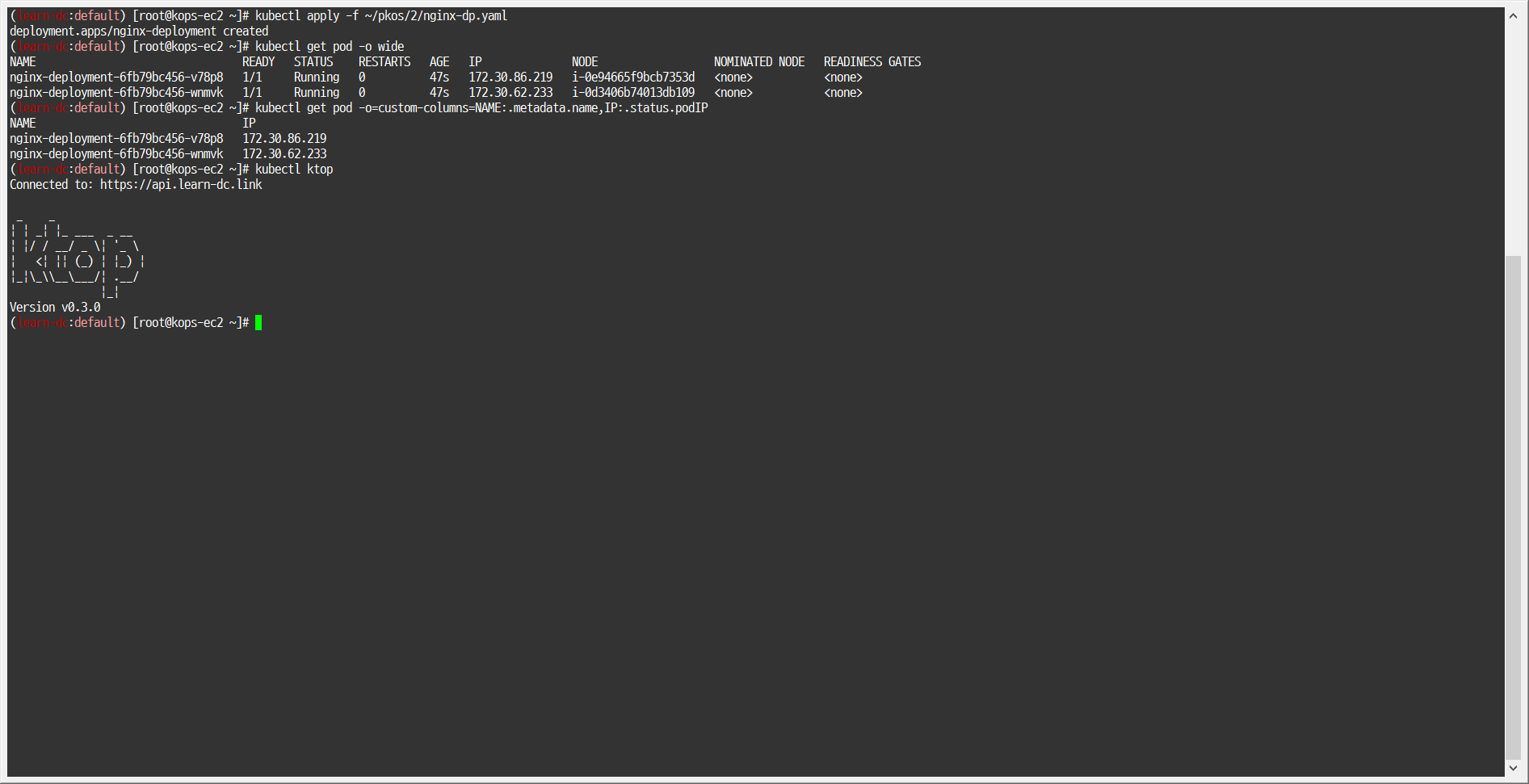The image size is (1529, 784).
Task: Select the node name i-0d3406b74013db109
Action: tap(632, 92)
